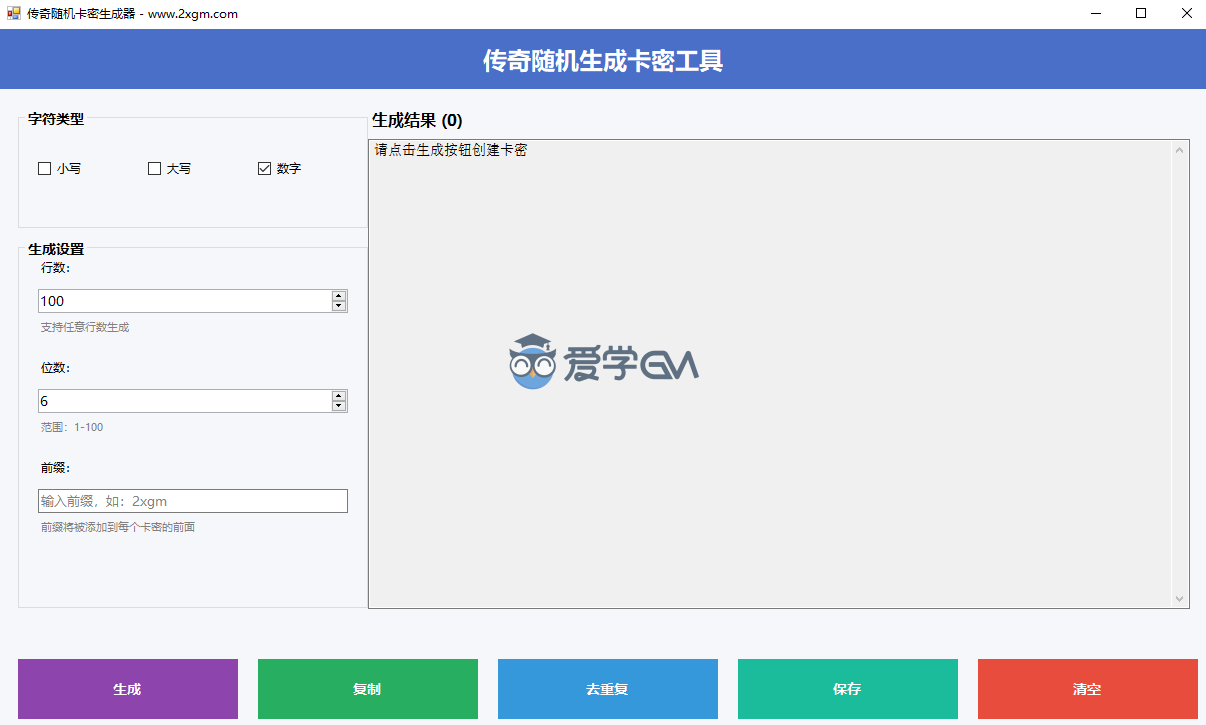This screenshot has height=725, width=1206.
Task: Increase the 行数 value with the up arrow
Action: tap(339, 296)
